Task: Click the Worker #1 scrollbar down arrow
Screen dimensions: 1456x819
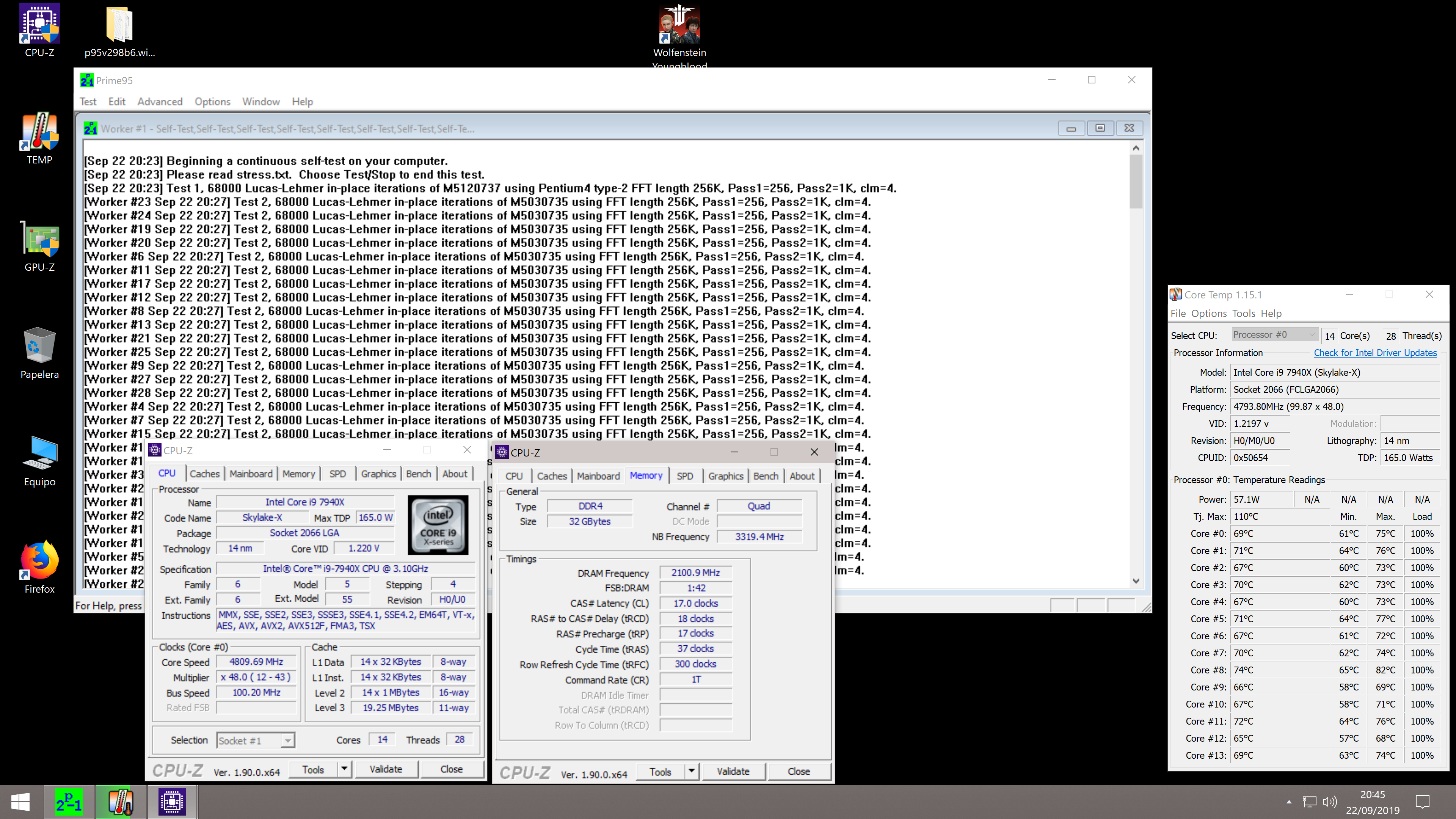Action: tap(1136, 581)
